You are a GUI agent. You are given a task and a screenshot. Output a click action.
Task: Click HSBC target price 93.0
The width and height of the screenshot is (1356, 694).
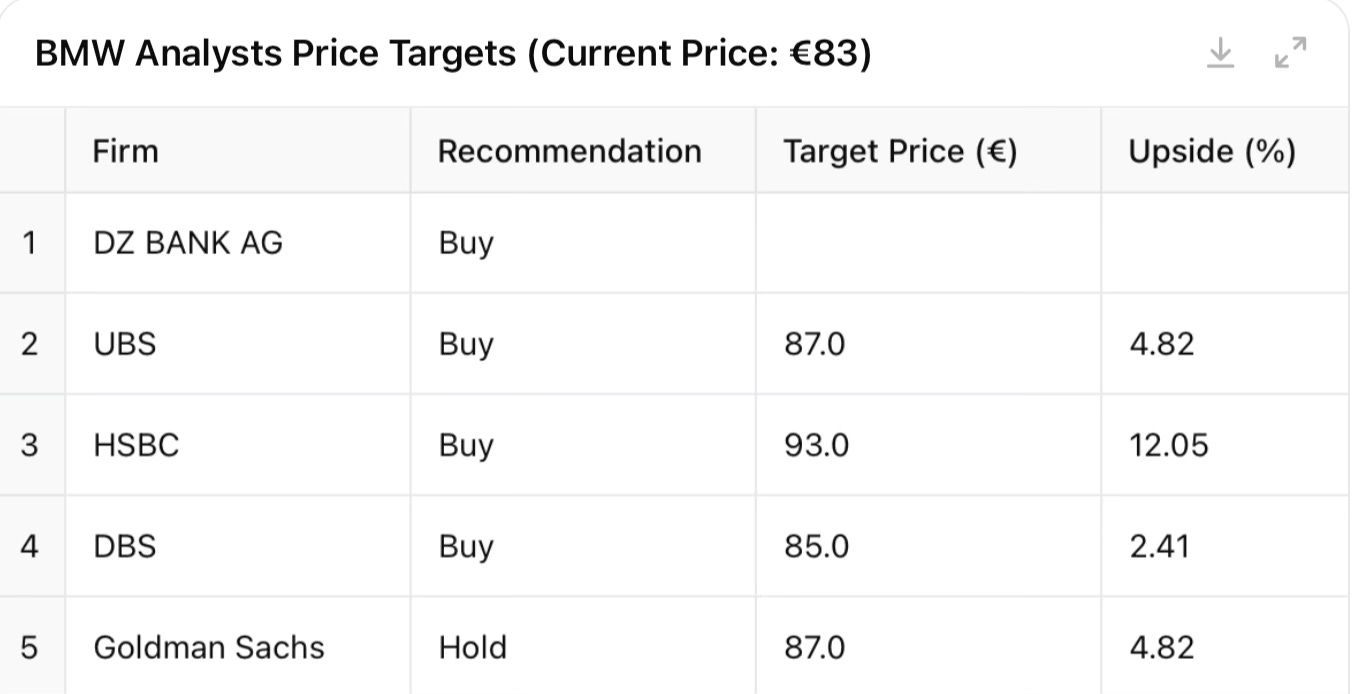coord(816,445)
